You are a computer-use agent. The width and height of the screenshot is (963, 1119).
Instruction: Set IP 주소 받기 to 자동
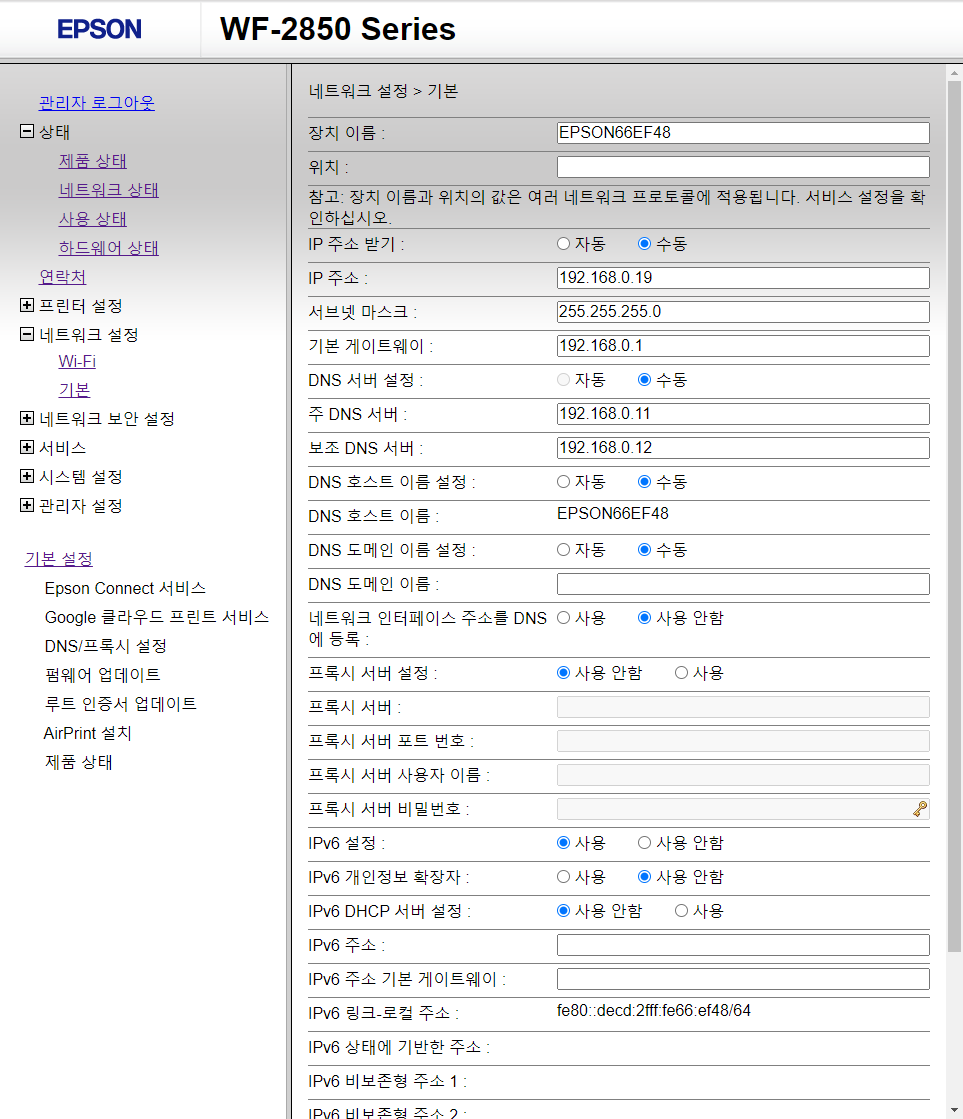(x=563, y=244)
